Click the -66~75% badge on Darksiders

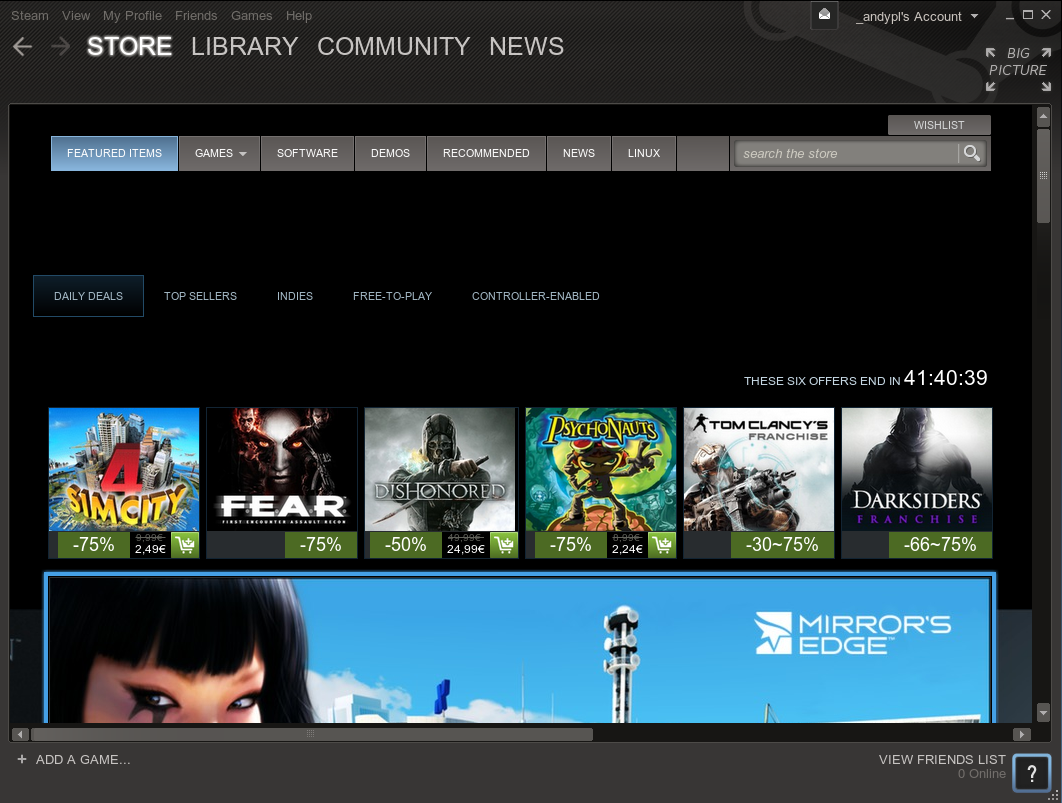tap(940, 545)
